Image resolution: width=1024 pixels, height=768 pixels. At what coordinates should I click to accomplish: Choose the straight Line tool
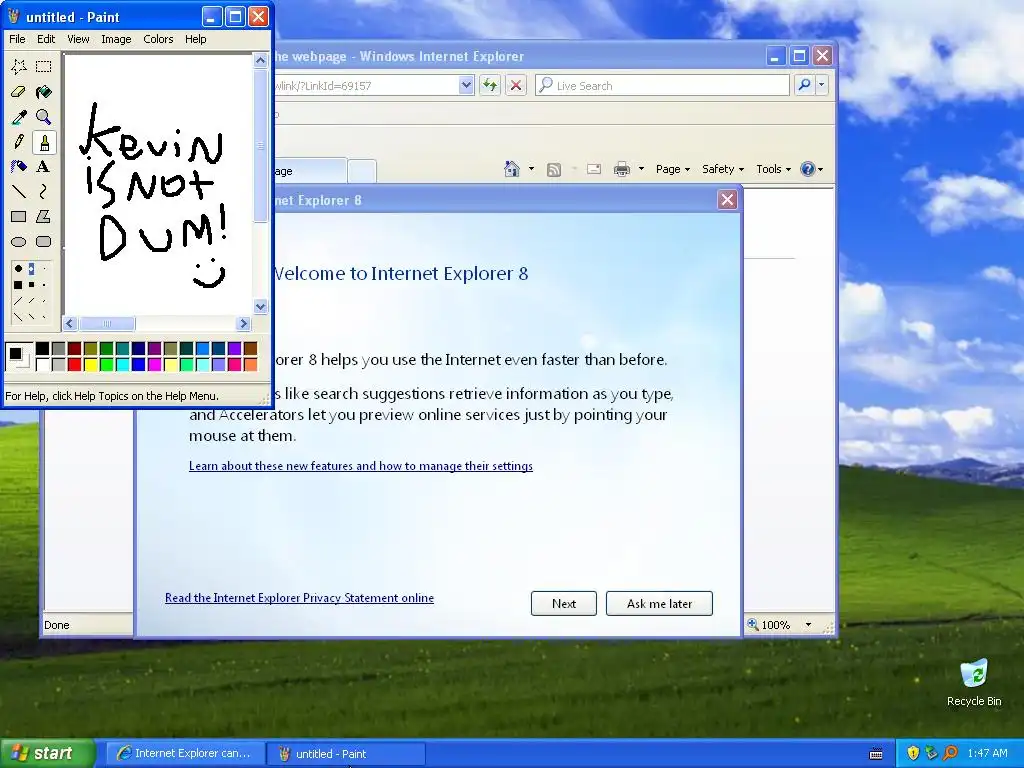click(18, 191)
